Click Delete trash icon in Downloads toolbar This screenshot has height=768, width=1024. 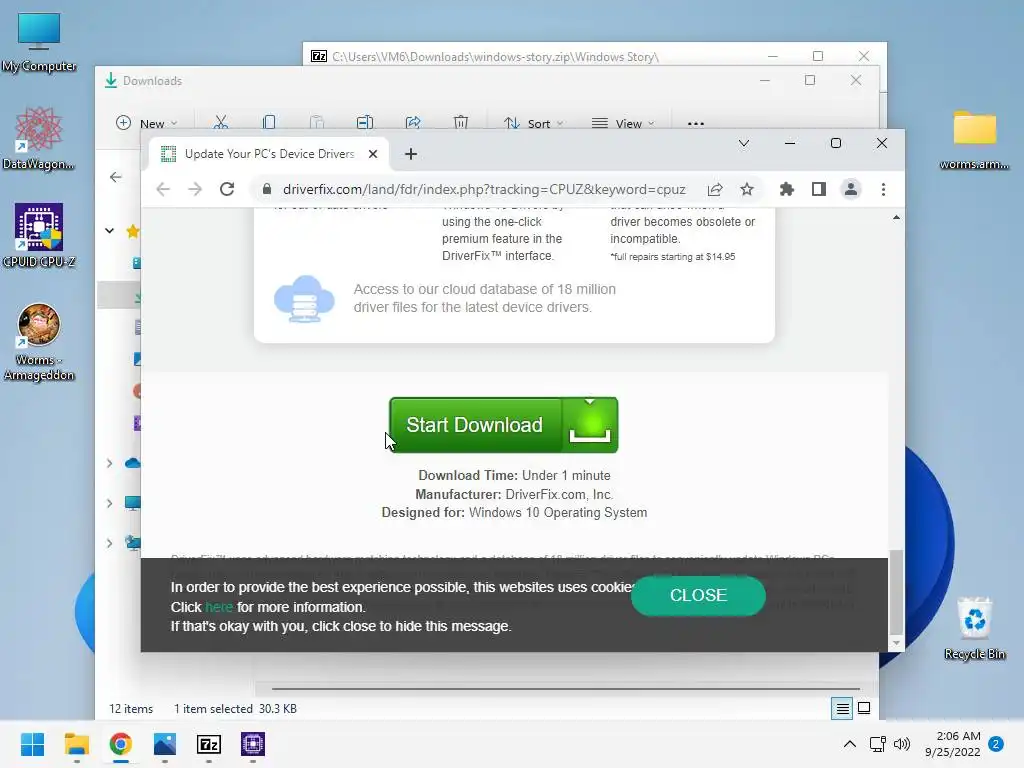(x=460, y=123)
